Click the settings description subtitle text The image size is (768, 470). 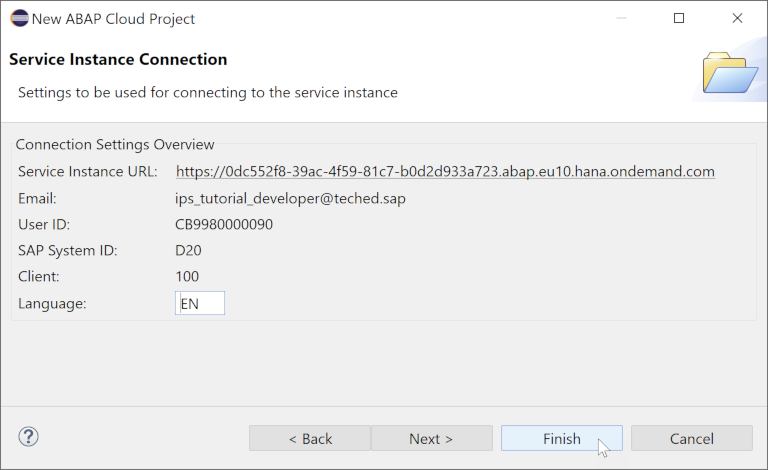coord(208,93)
